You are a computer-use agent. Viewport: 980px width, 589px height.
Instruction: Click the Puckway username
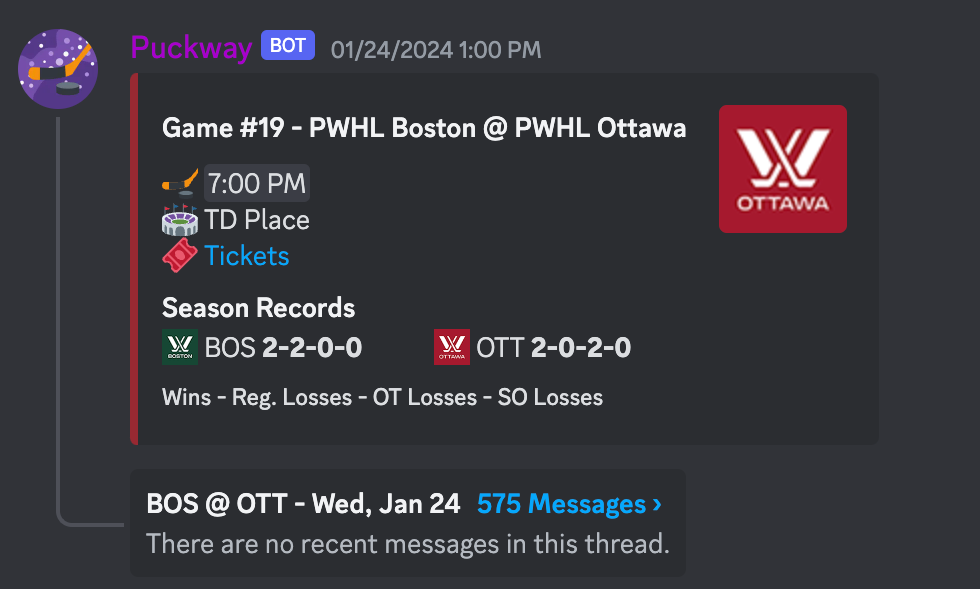click(191, 47)
